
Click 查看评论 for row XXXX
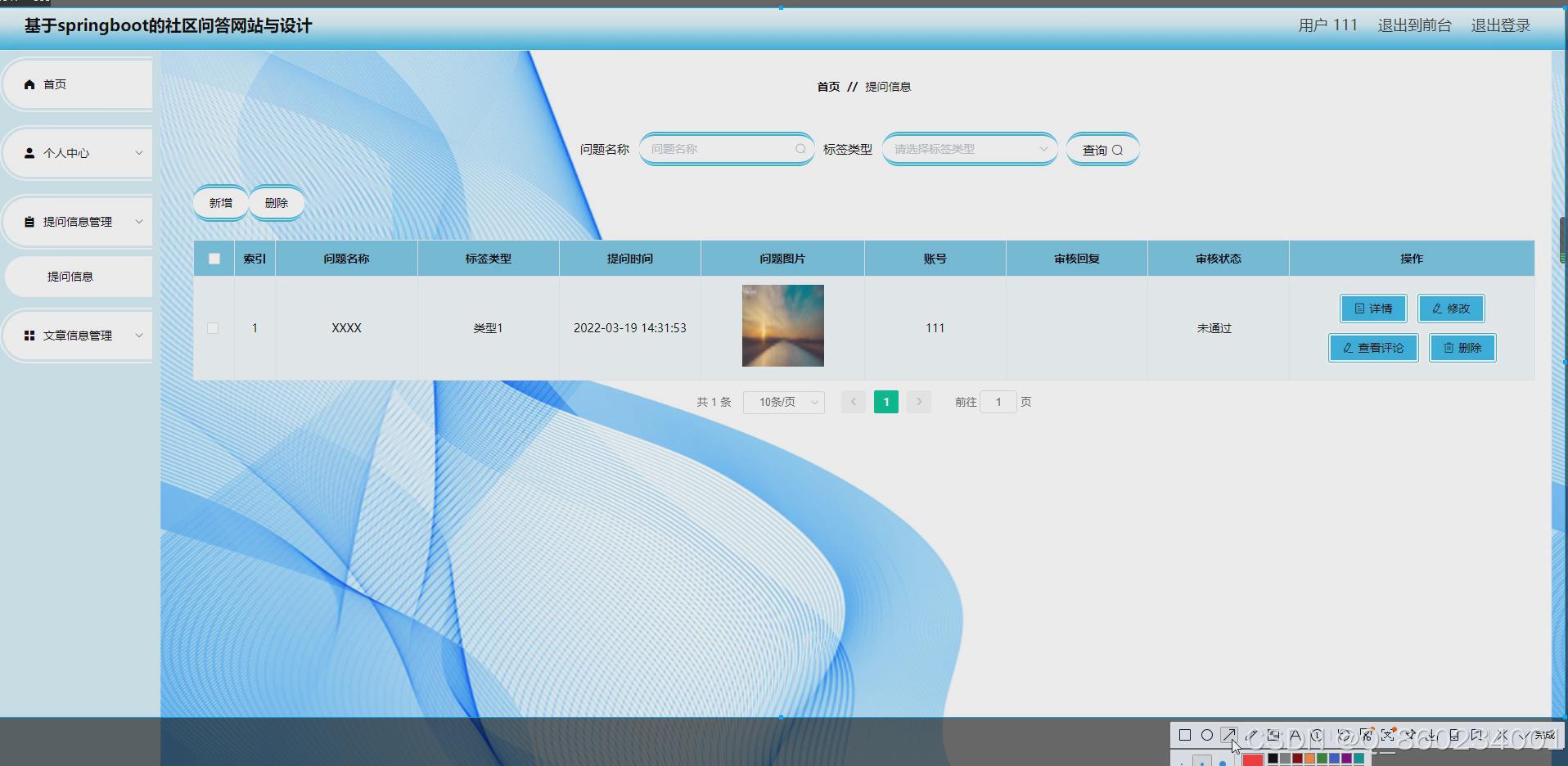coord(1373,348)
